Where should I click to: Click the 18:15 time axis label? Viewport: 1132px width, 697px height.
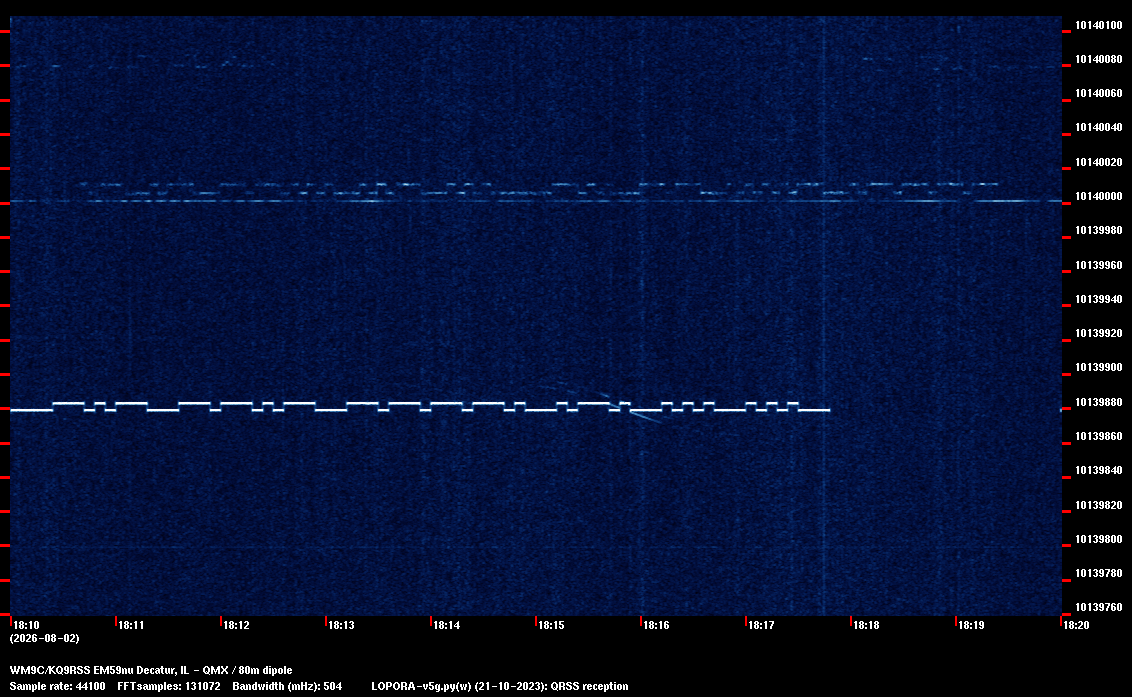(551, 625)
